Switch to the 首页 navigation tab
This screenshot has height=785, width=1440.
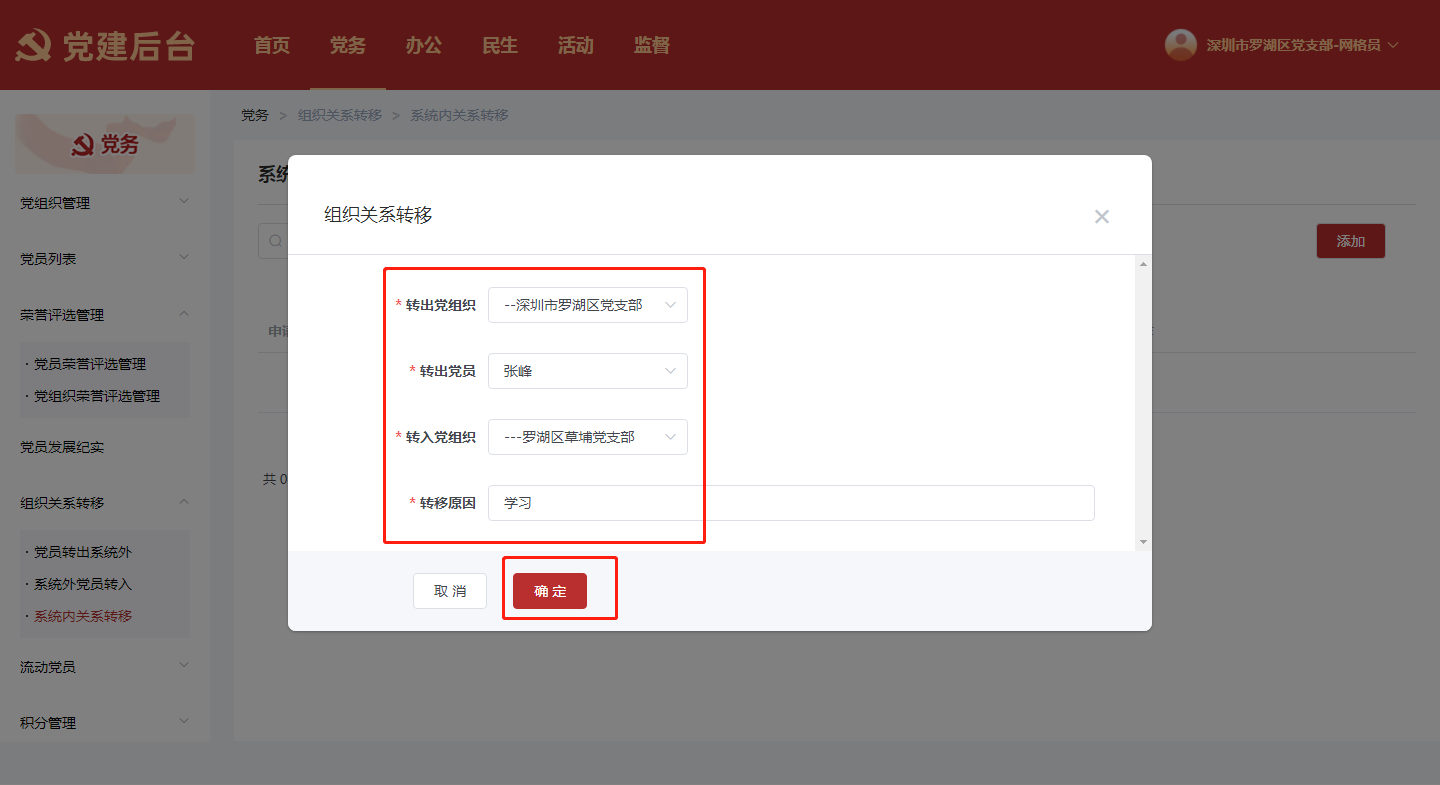click(x=272, y=45)
